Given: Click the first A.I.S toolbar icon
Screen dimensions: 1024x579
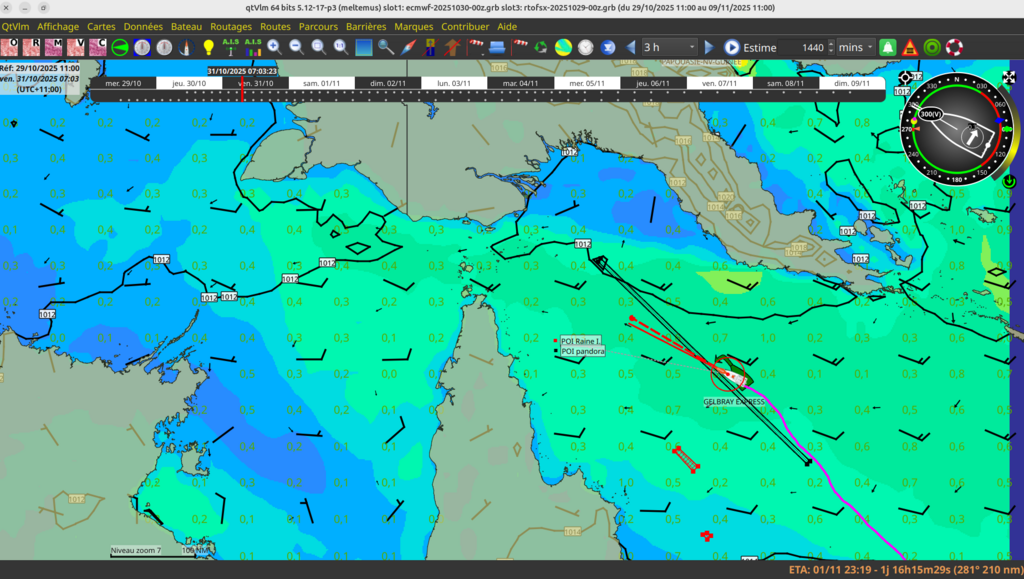Looking at the screenshot, I should (x=231, y=47).
